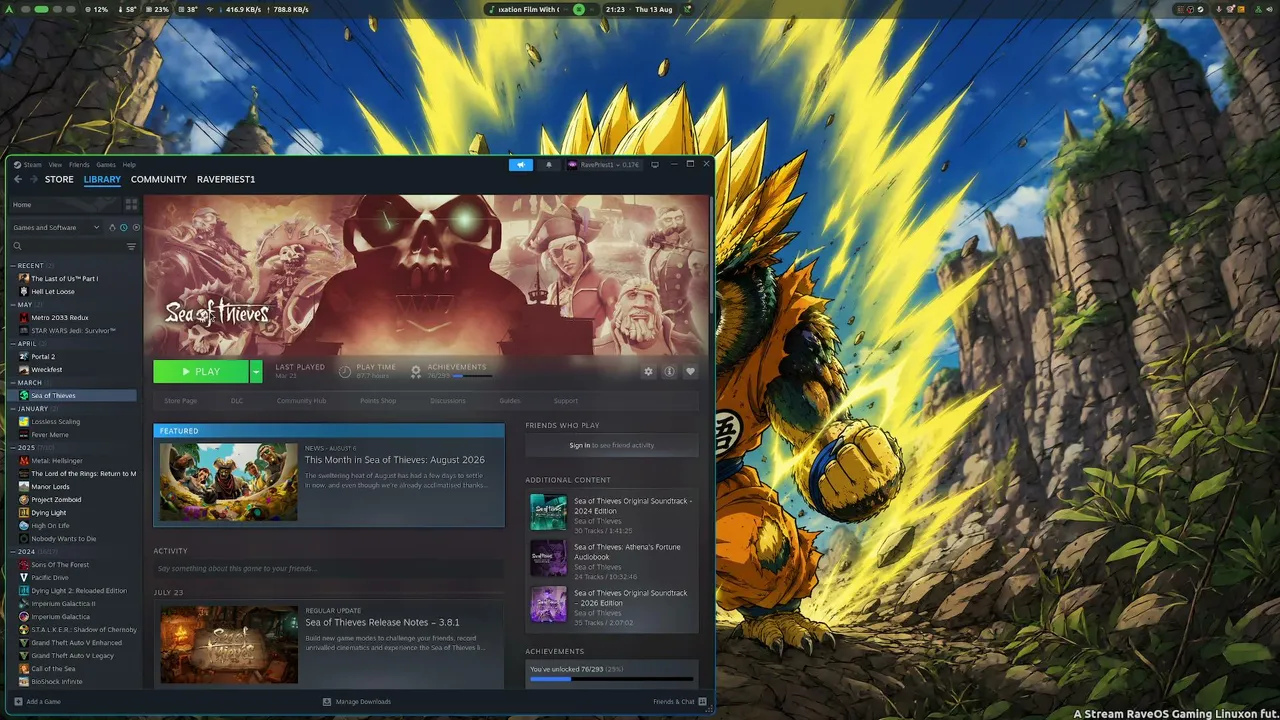Open the Discussions link
The height and width of the screenshot is (720, 1280).
tap(448, 401)
